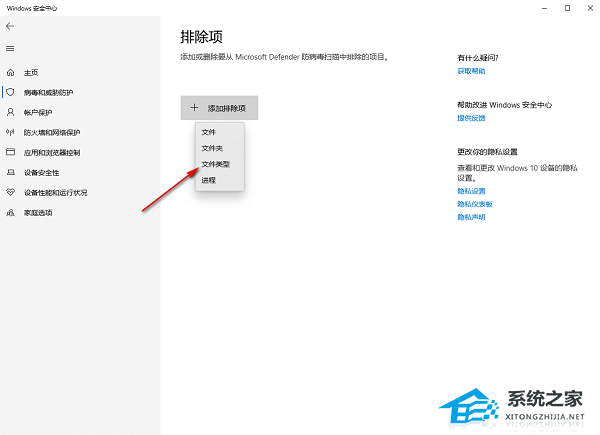
Task: Open the 隐私仪表板 link
Action: pyautogui.click(x=475, y=204)
